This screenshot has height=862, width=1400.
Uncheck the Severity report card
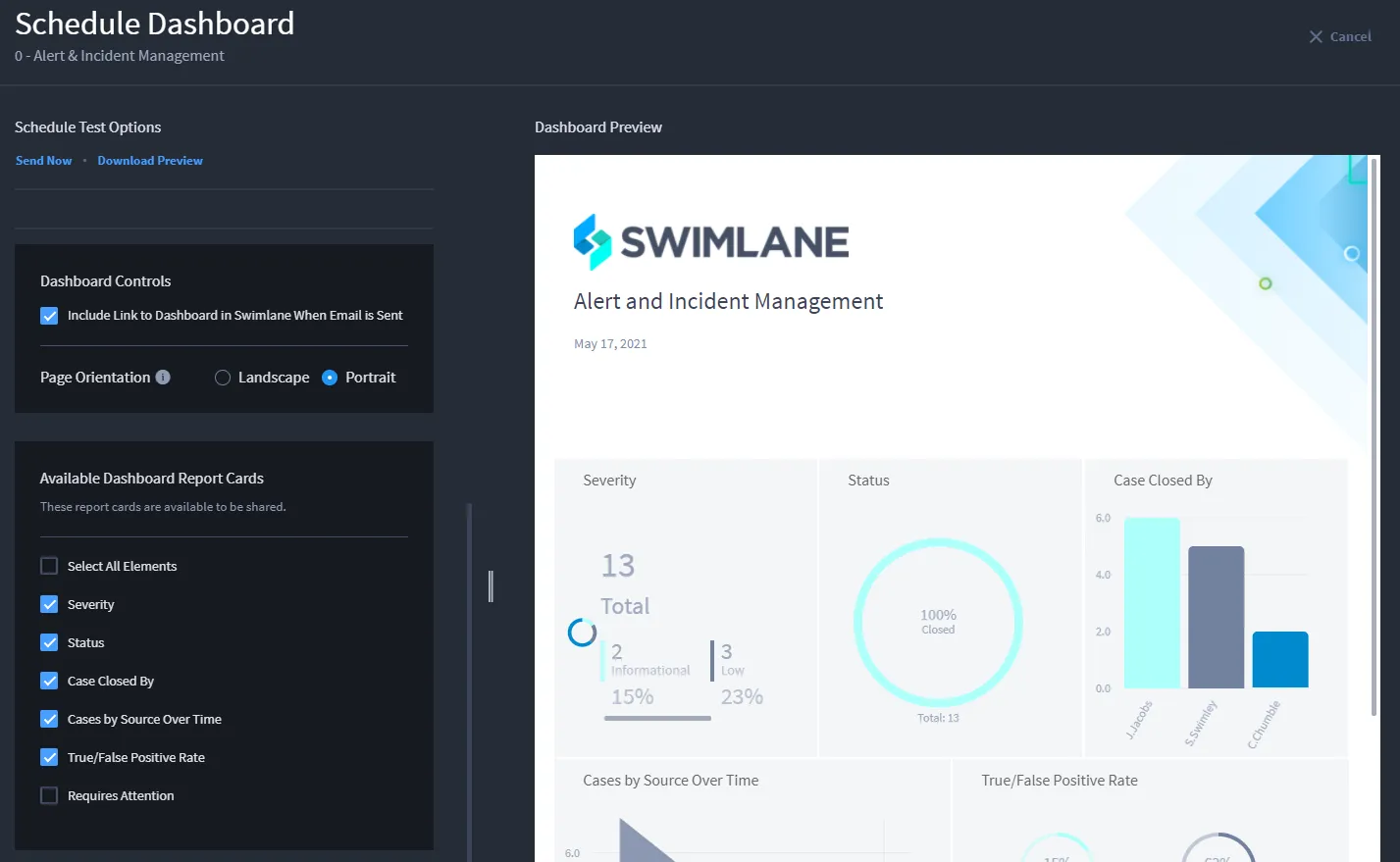coord(49,604)
